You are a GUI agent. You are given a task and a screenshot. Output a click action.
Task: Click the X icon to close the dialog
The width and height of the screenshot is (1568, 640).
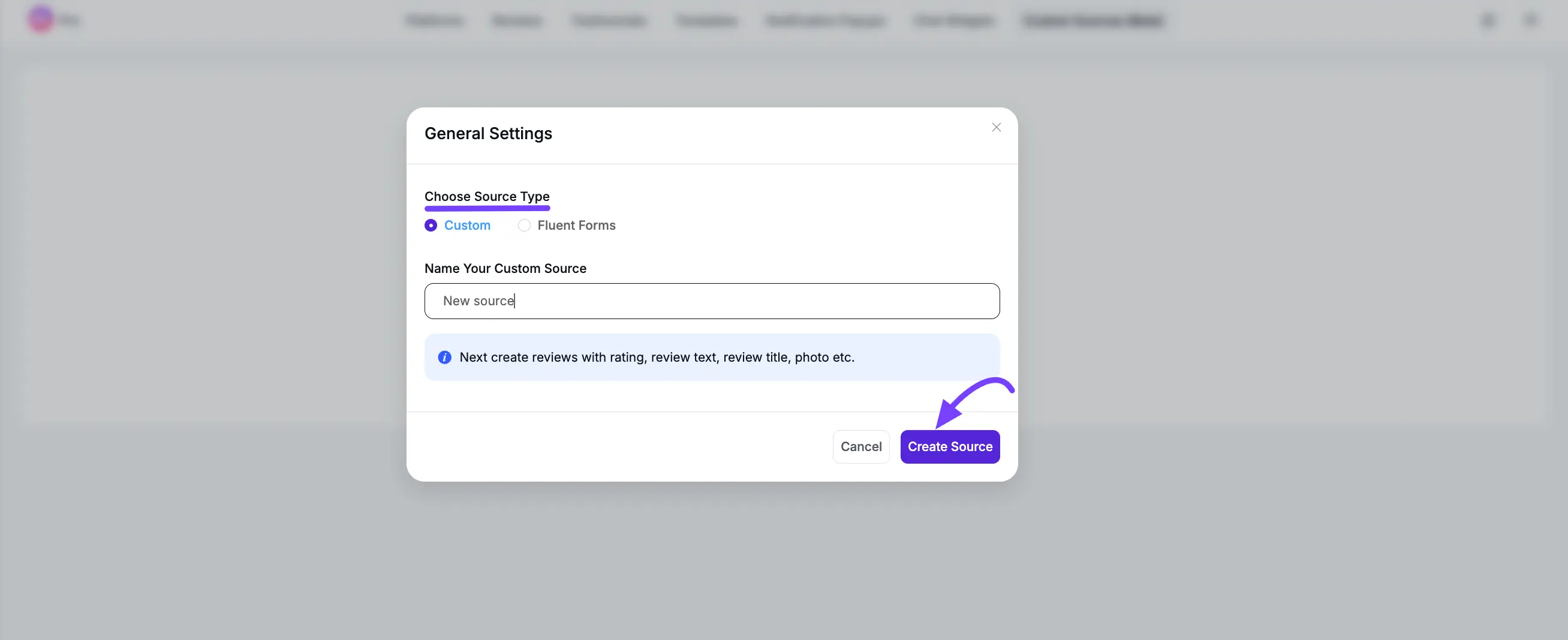click(x=996, y=127)
